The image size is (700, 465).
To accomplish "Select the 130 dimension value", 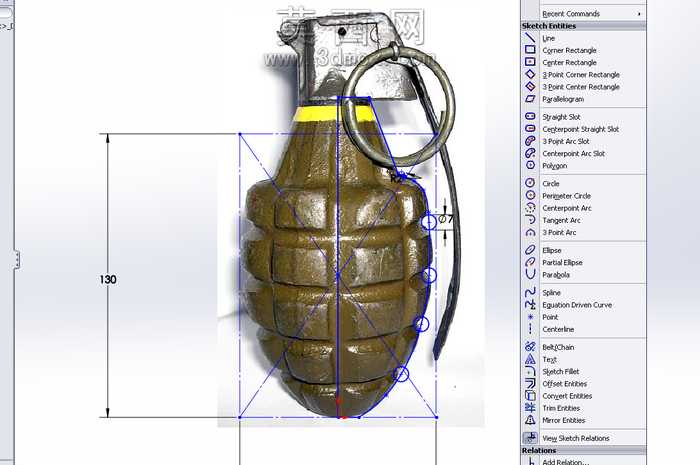I will click(x=108, y=279).
